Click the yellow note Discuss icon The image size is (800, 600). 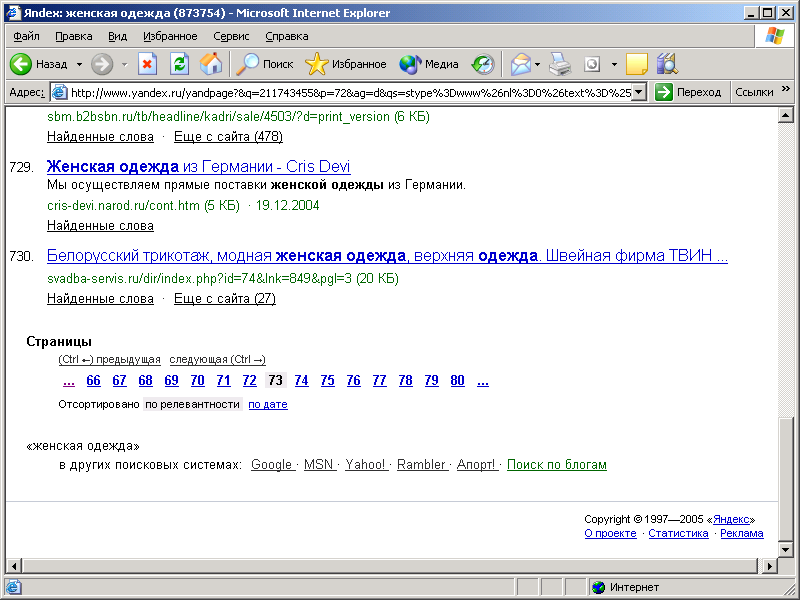[636, 64]
